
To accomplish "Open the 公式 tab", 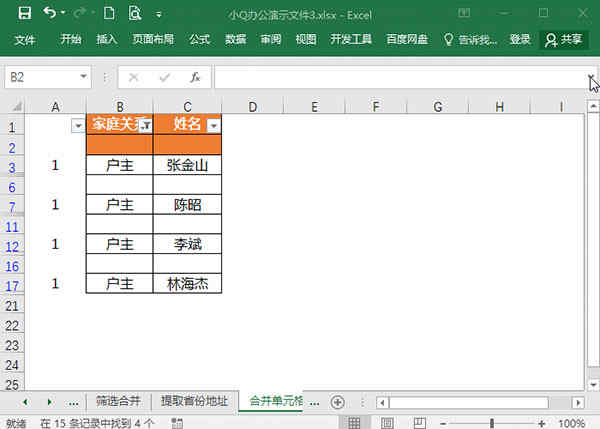I will (x=199, y=39).
